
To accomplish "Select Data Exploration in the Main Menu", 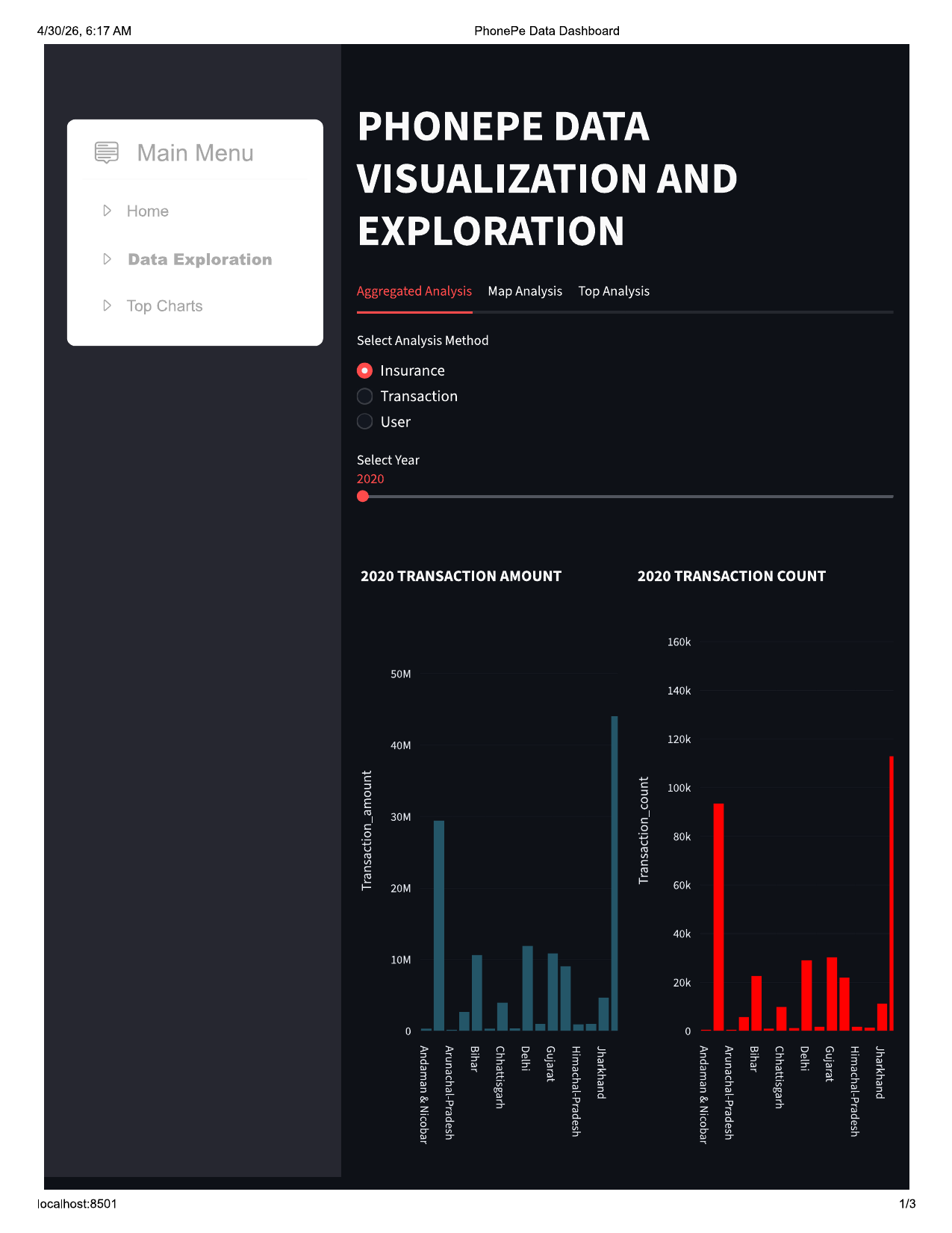I will 200,260.
